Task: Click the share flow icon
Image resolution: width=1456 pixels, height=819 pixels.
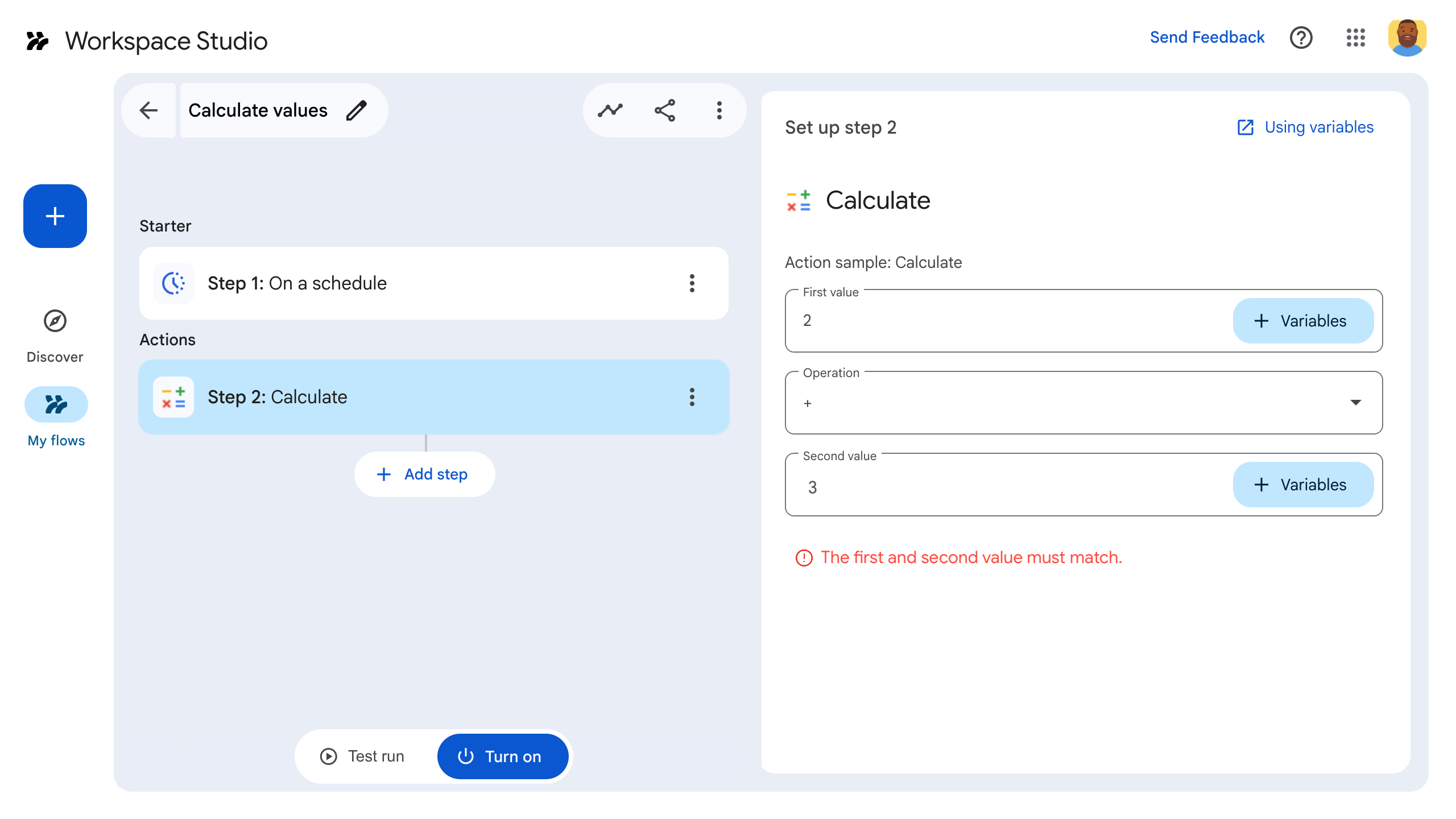Action: (664, 110)
